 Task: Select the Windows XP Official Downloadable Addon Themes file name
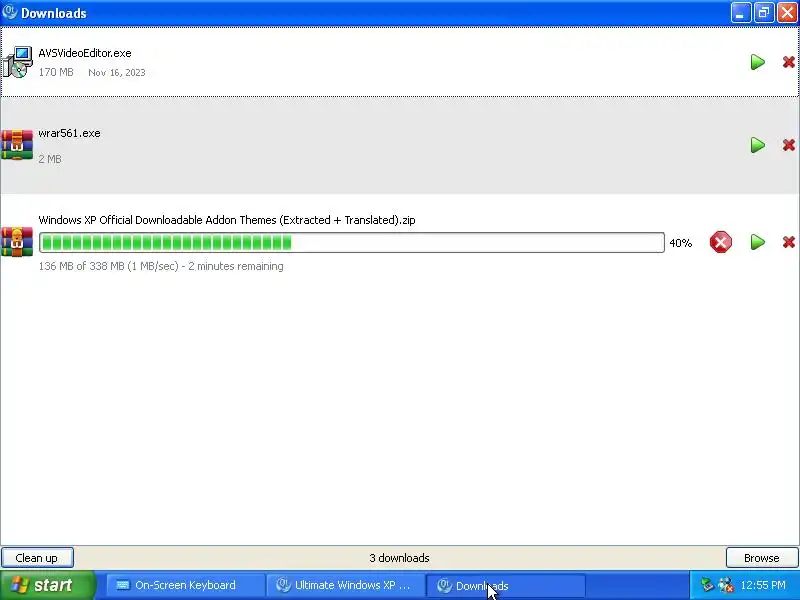[x=227, y=220]
